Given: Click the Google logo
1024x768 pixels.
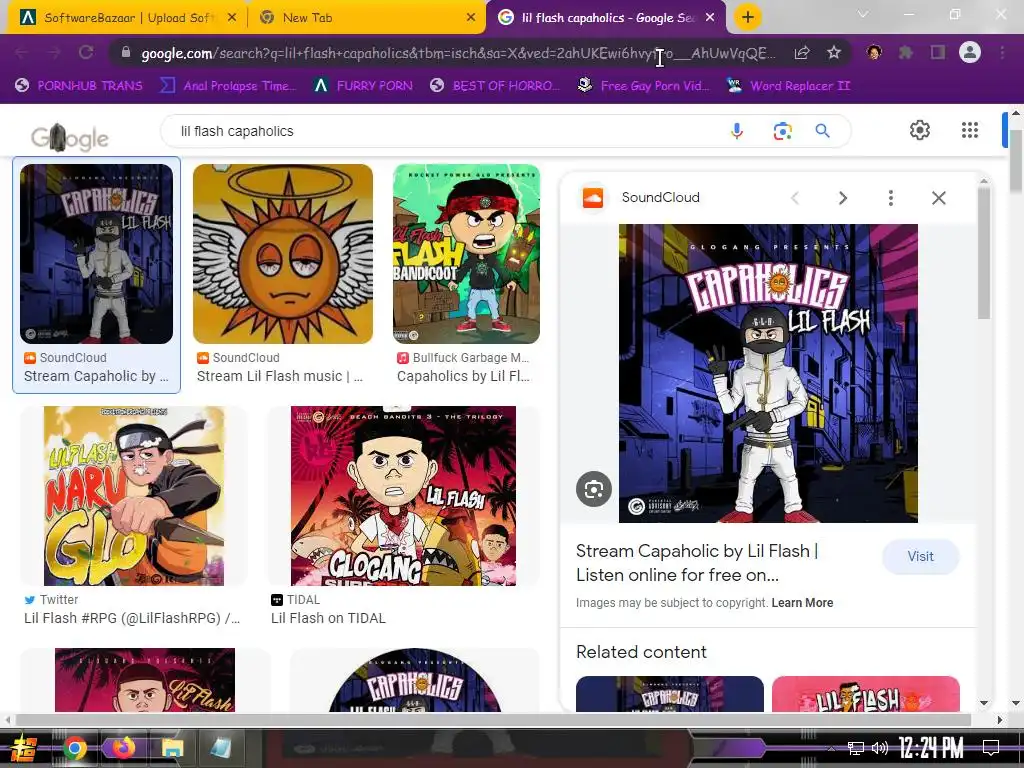Looking at the screenshot, I should click(70, 138).
